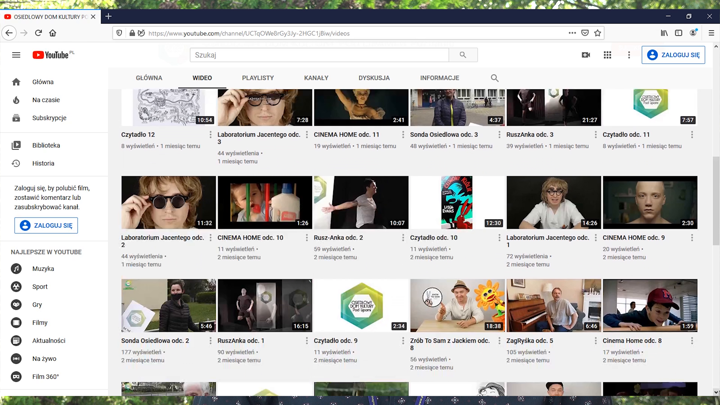Open options menu for Czytadło 12

[211, 135]
